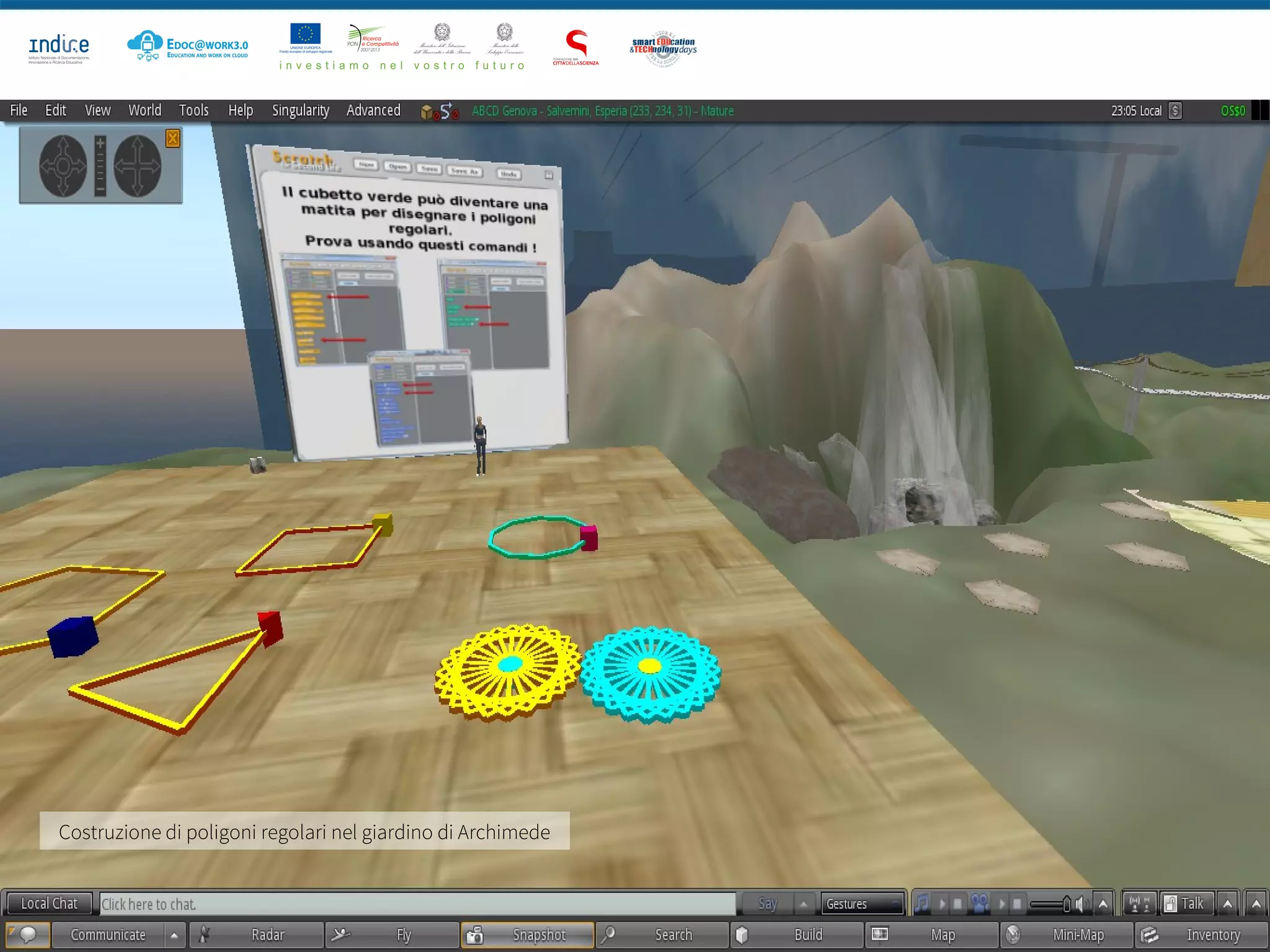
Task: Click the OS$0 balance
Action: 1233,111
